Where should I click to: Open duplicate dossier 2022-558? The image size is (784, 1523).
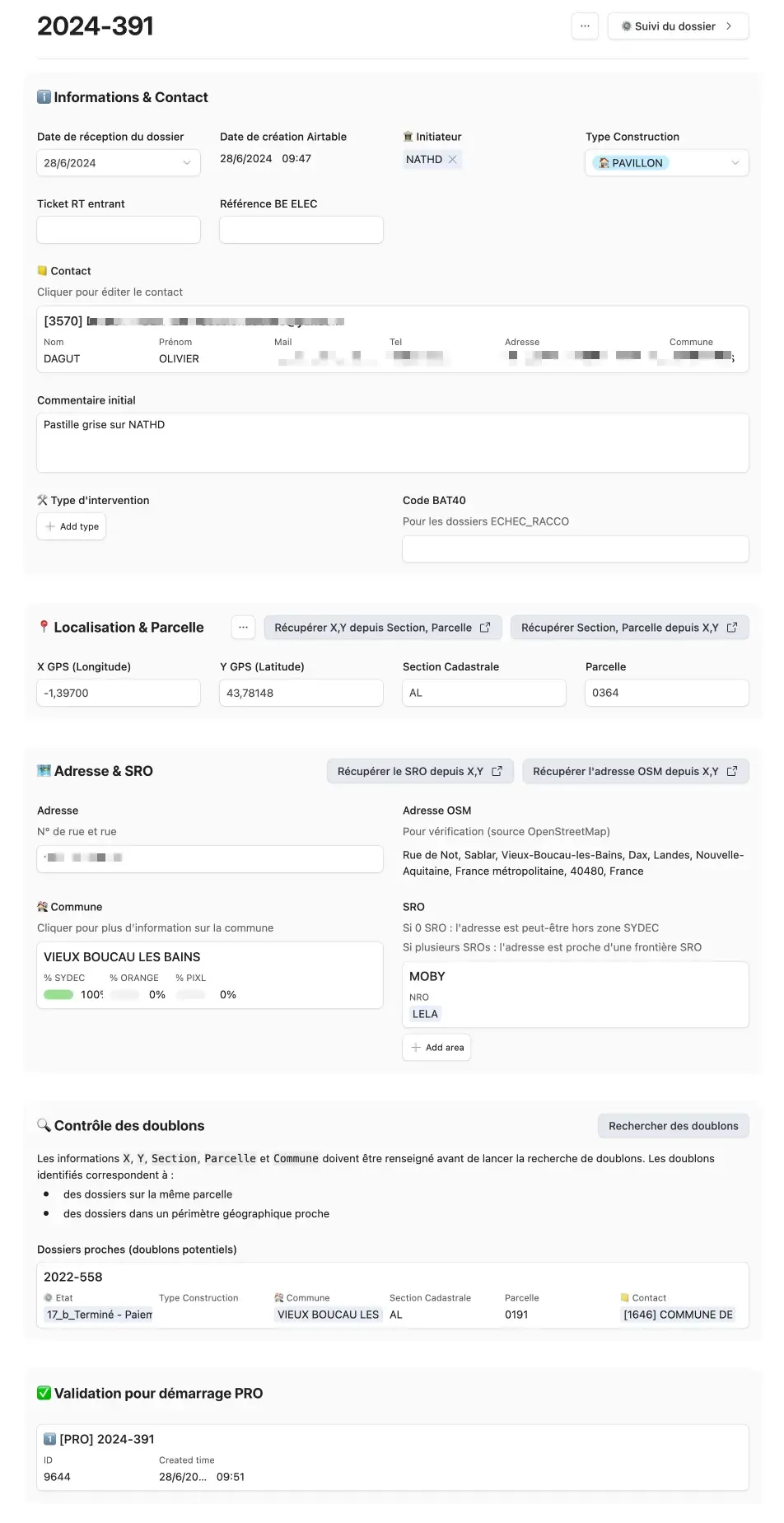[x=393, y=1296]
